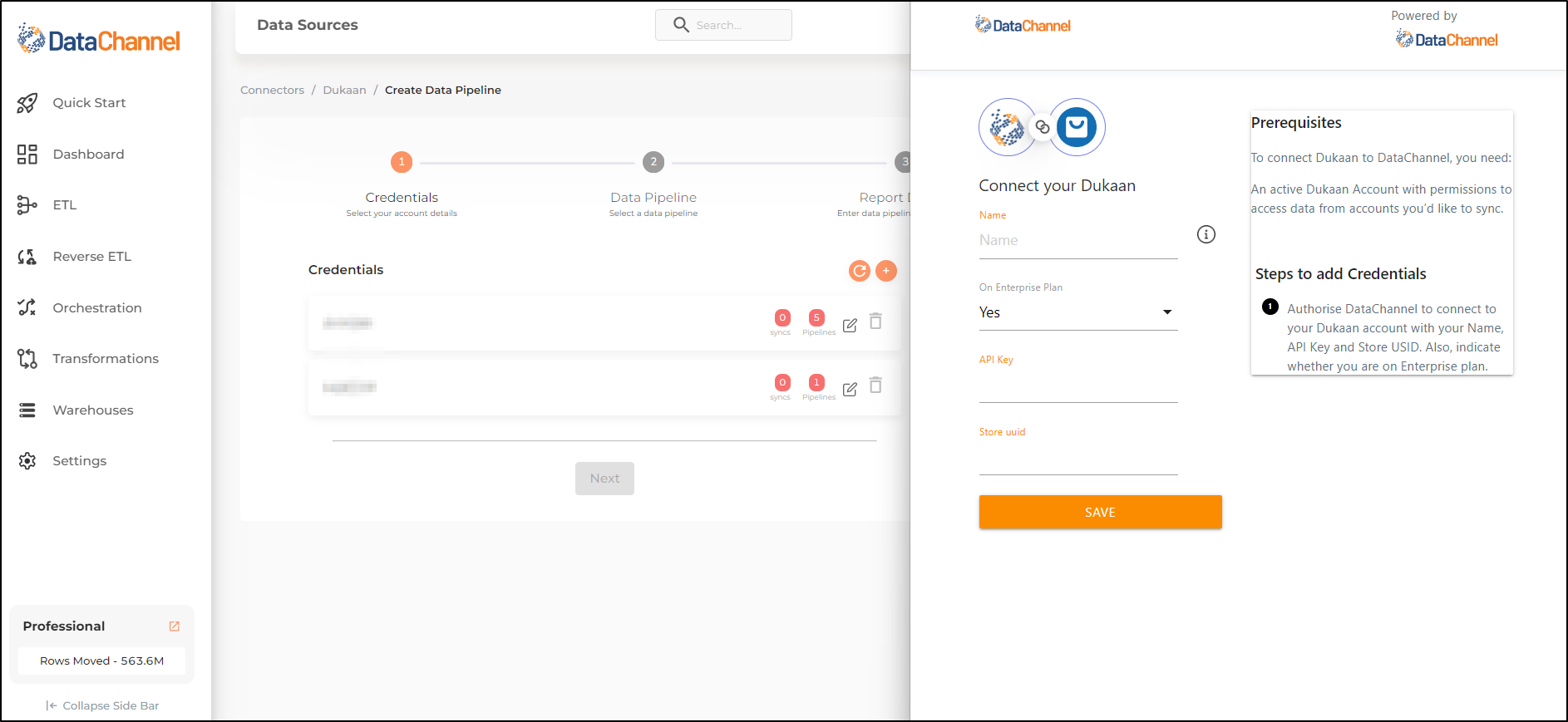Click the link chain icon between logos

coord(1043,127)
